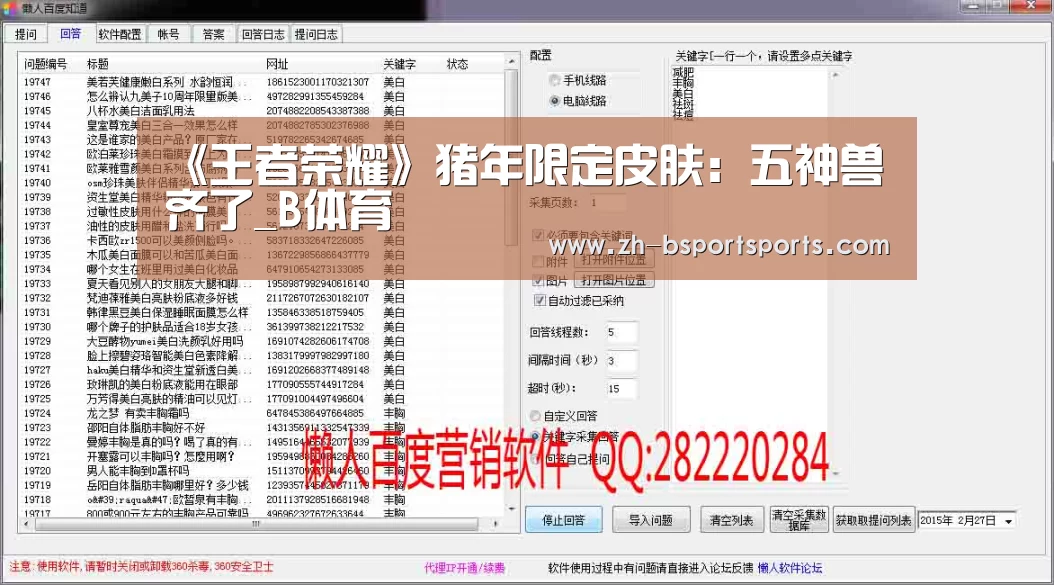This screenshot has height=585, width=1054.
Task: Select row 19727 haku美白精华
Action: 262,370
